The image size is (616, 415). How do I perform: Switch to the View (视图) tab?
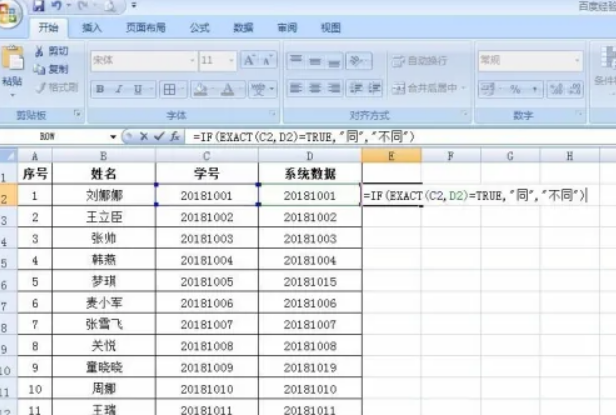[331, 28]
